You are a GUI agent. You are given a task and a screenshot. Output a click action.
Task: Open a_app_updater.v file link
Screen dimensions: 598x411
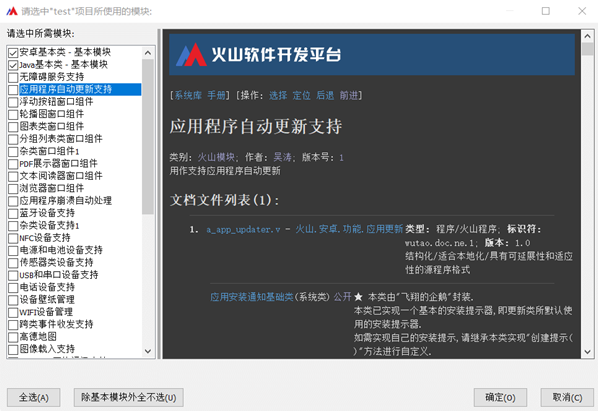tap(243, 230)
